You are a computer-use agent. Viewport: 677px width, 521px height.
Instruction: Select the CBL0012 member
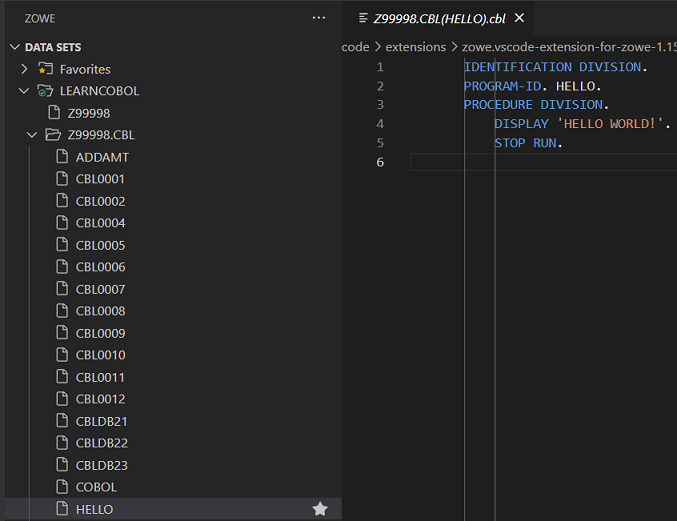coord(100,399)
